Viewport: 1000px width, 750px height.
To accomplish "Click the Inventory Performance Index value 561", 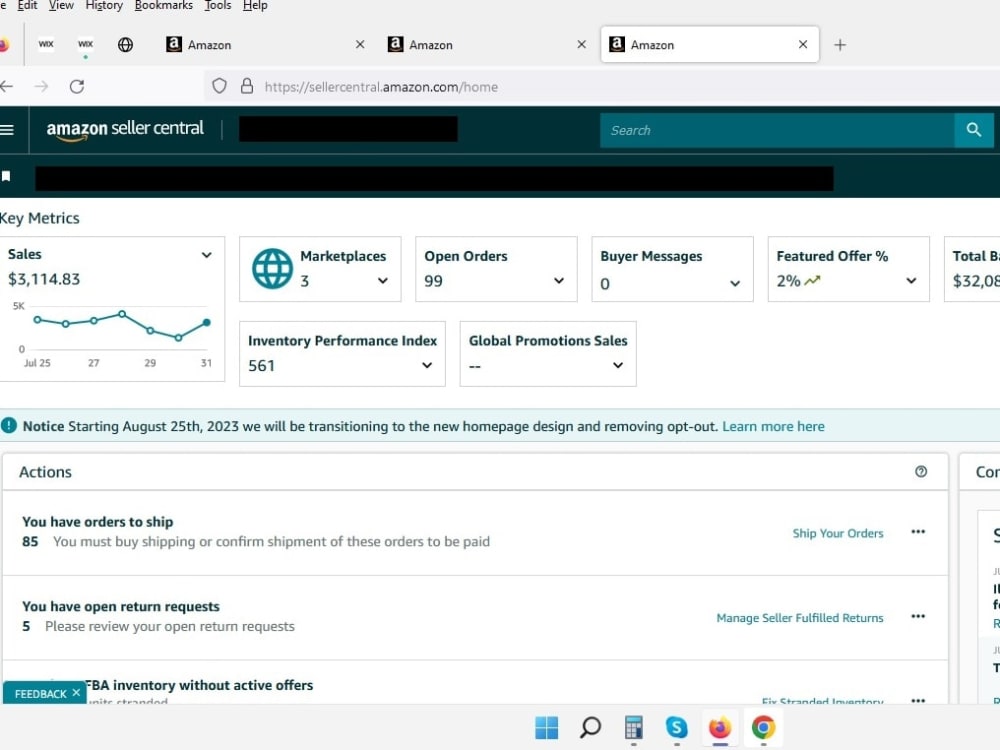I will tap(261, 365).
